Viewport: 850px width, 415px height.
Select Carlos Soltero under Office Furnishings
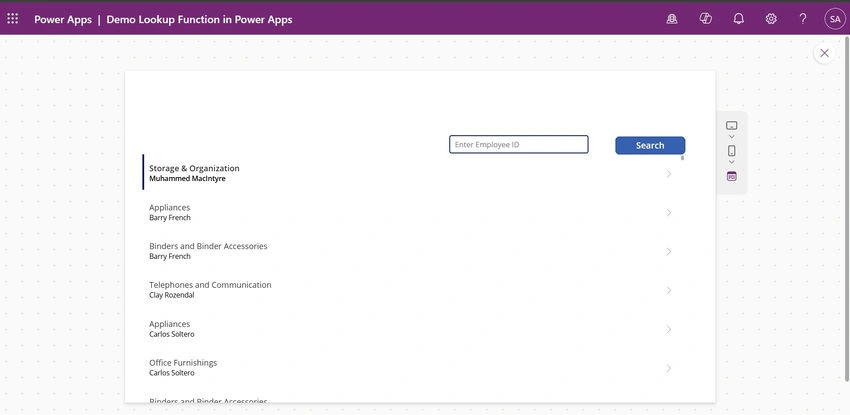click(x=171, y=373)
